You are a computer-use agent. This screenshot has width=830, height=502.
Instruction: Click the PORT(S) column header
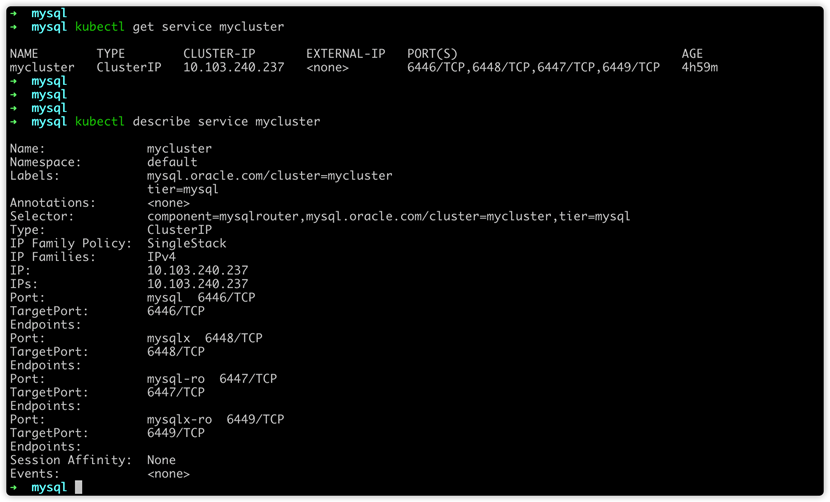click(x=432, y=54)
